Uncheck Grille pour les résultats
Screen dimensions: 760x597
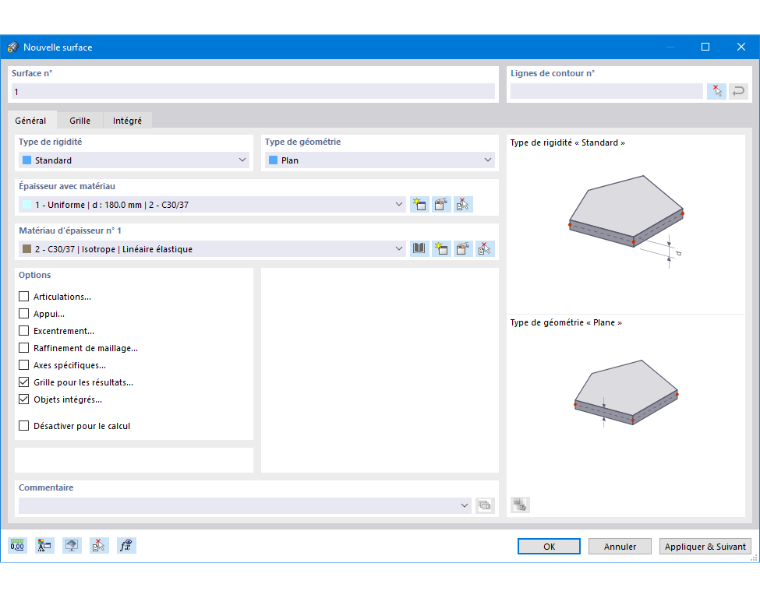point(24,382)
